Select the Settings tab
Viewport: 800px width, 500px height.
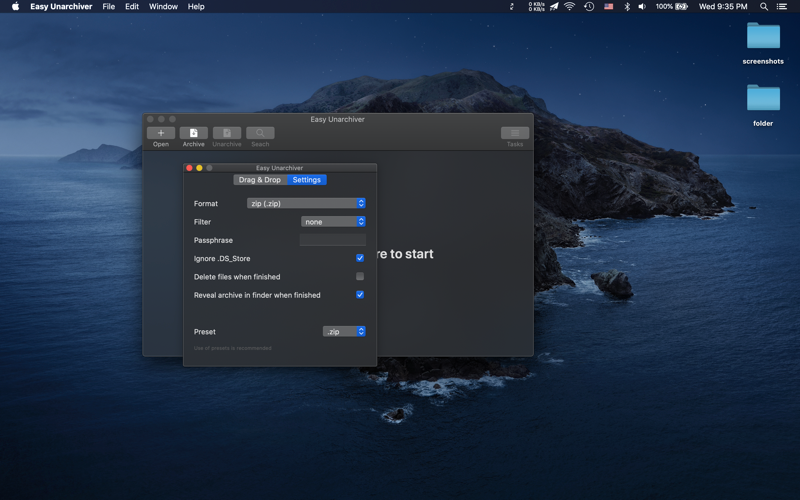coord(307,180)
